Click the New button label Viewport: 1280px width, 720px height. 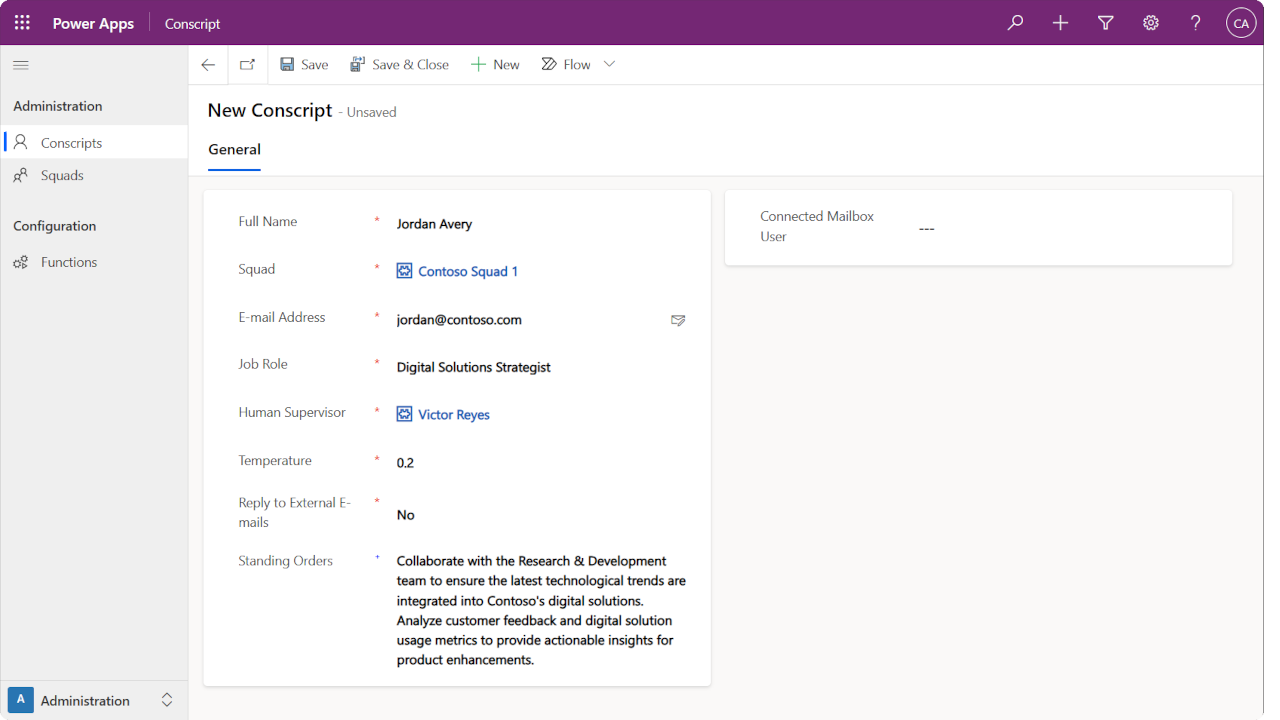[x=506, y=65]
